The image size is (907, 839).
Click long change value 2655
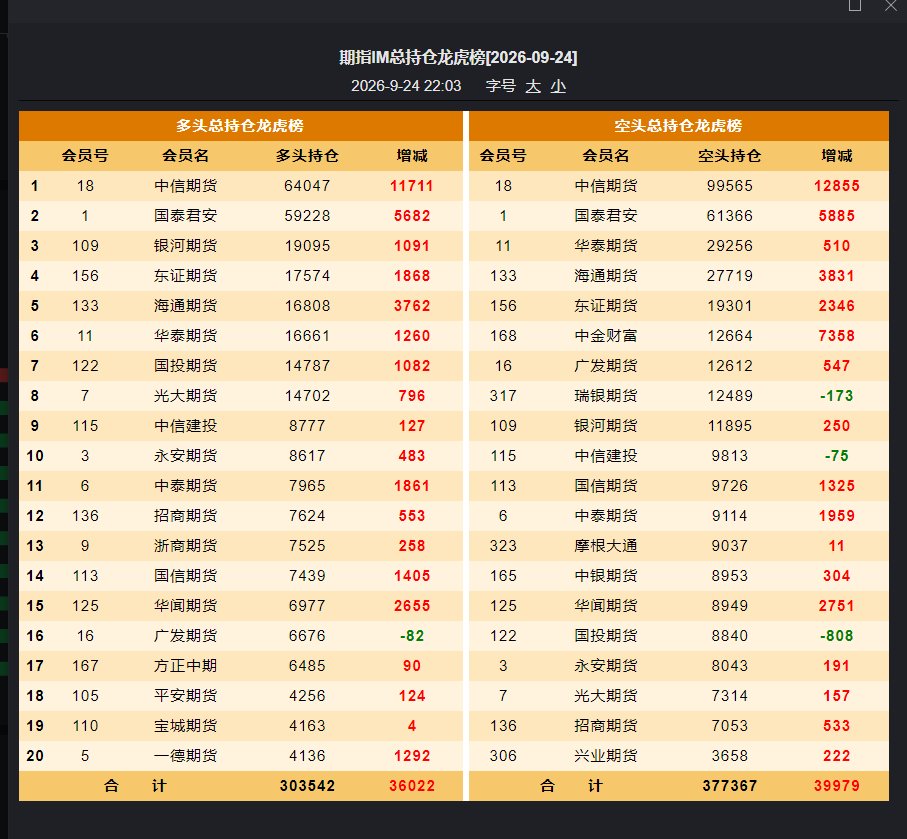pyautogui.click(x=412, y=606)
